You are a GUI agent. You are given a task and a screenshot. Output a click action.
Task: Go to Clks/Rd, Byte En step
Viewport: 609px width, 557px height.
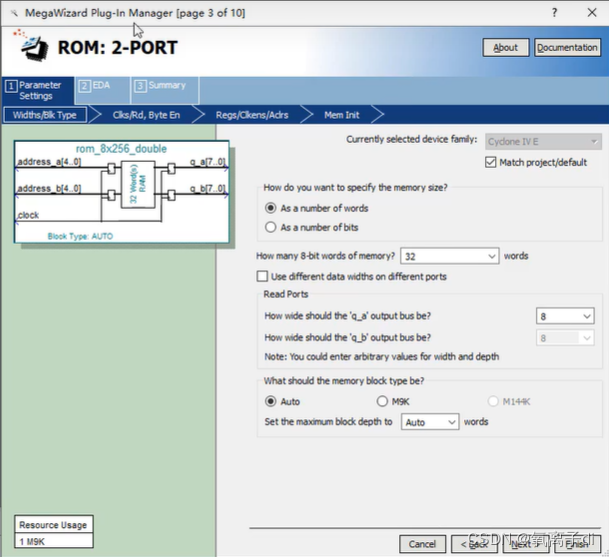click(146, 115)
